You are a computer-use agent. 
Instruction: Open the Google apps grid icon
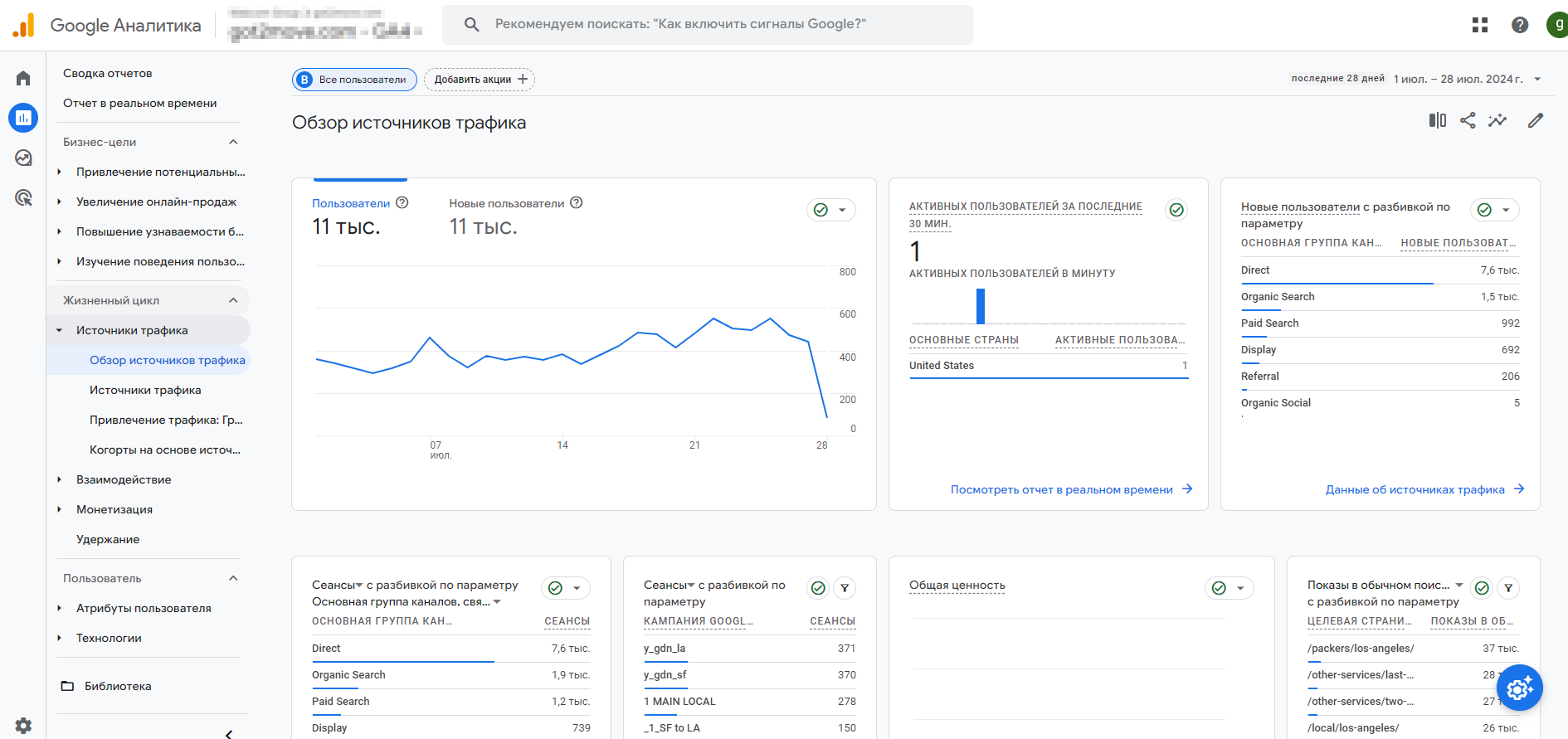click(1480, 25)
